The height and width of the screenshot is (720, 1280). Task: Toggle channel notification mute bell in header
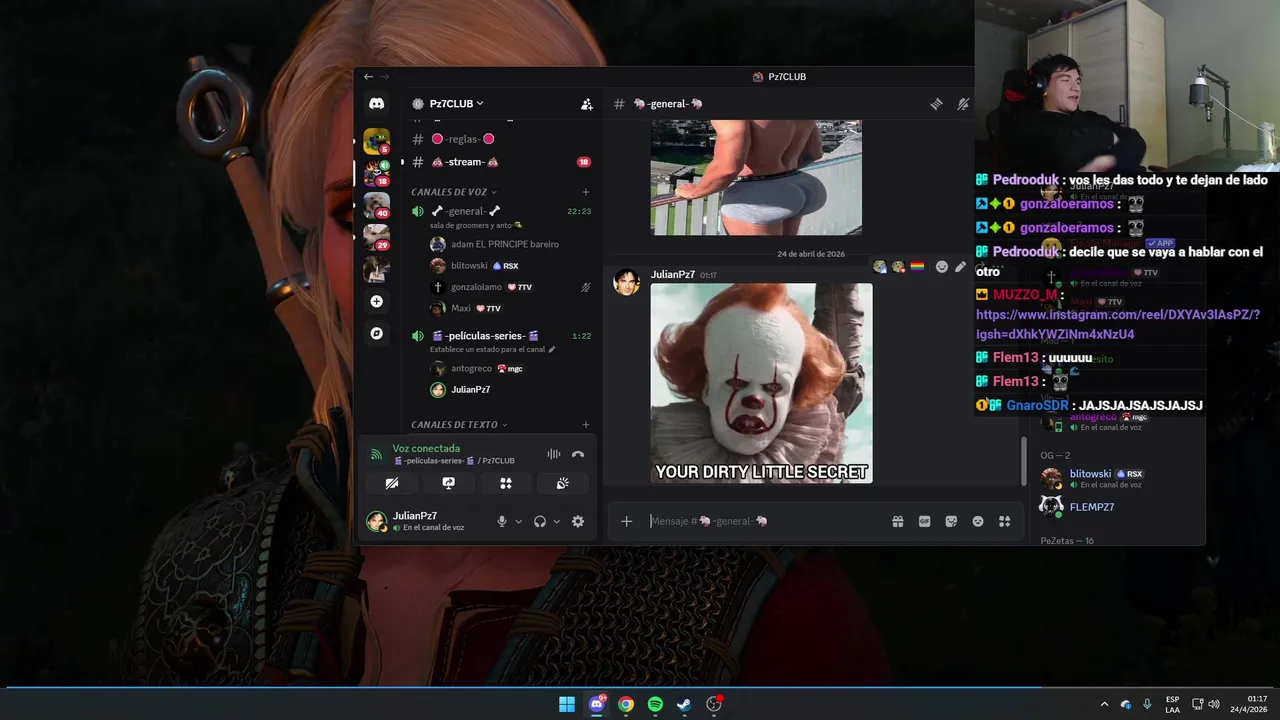tap(963, 104)
